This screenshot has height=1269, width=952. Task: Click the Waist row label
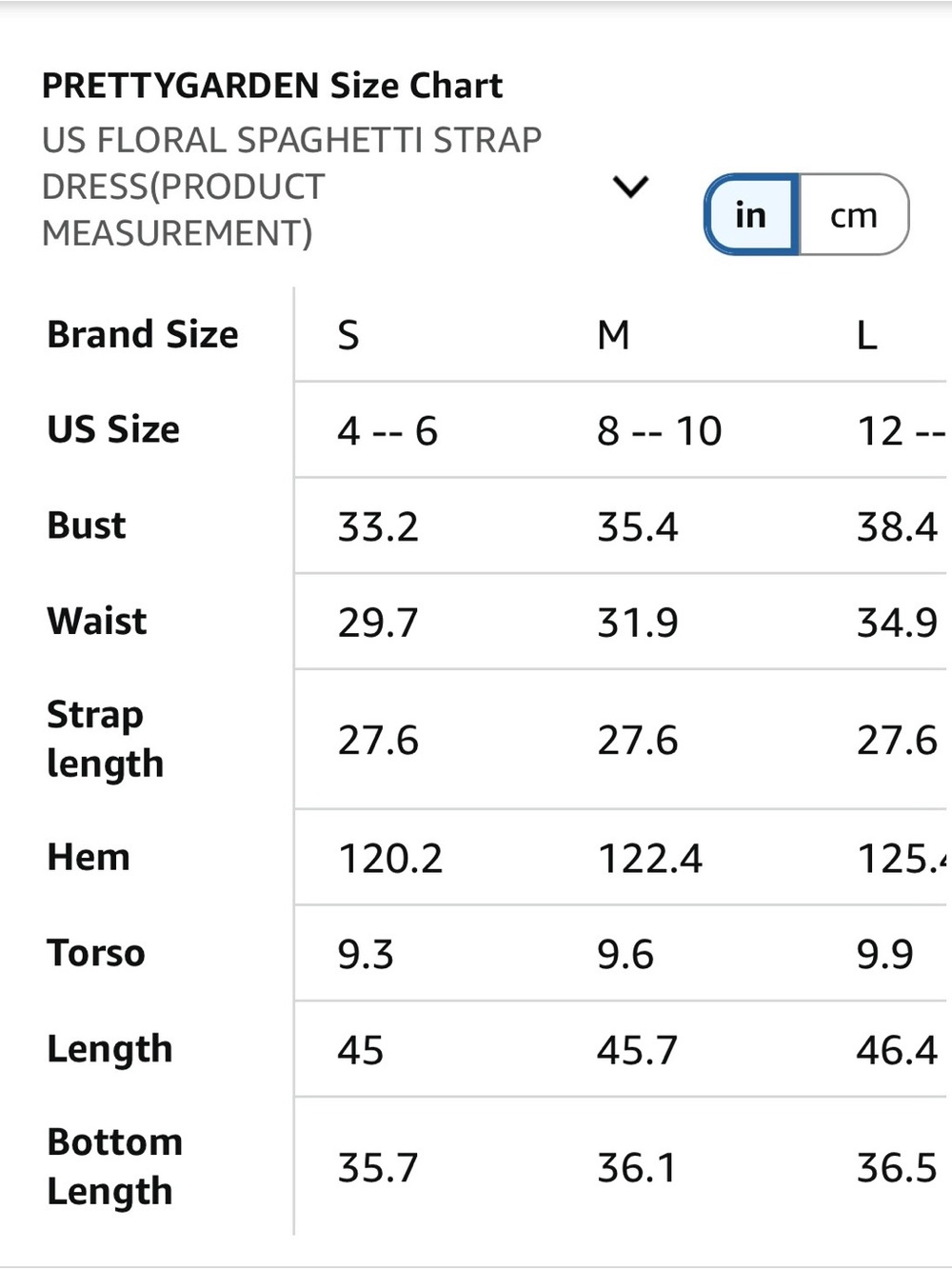pyautogui.click(x=97, y=622)
